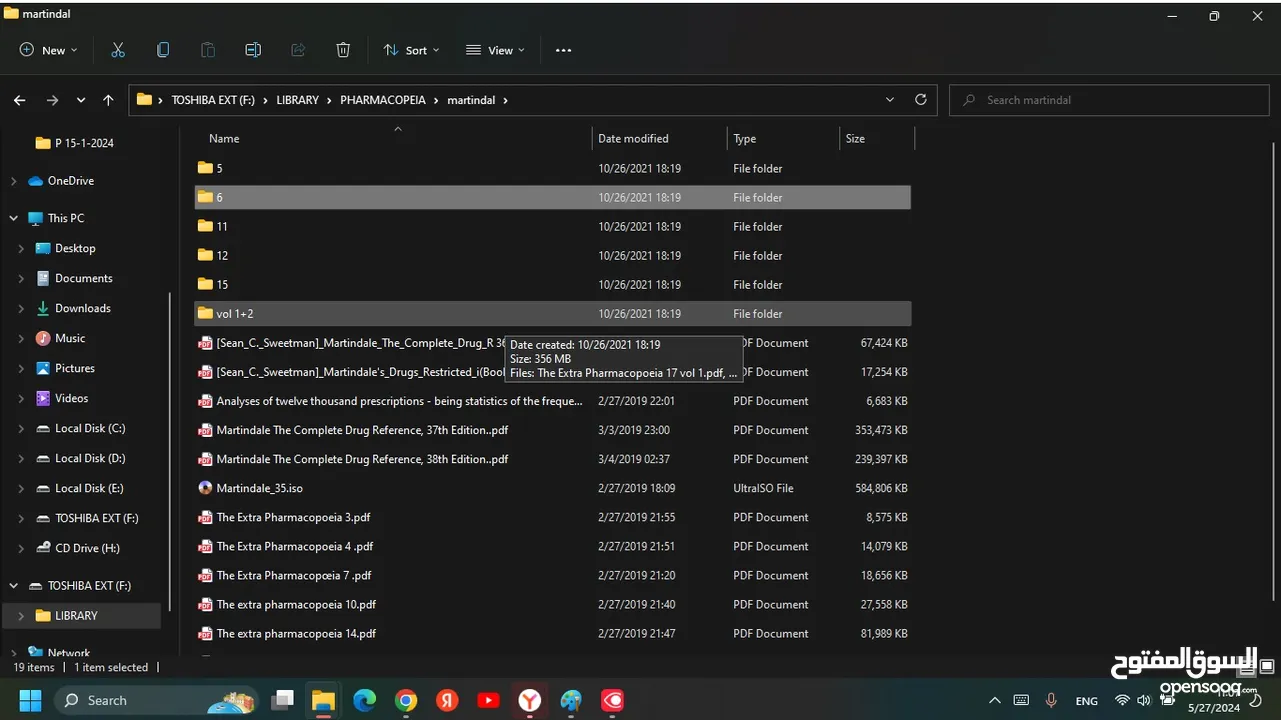Select the vol 1+2 folder
The width and height of the screenshot is (1281, 720).
[x=553, y=313]
